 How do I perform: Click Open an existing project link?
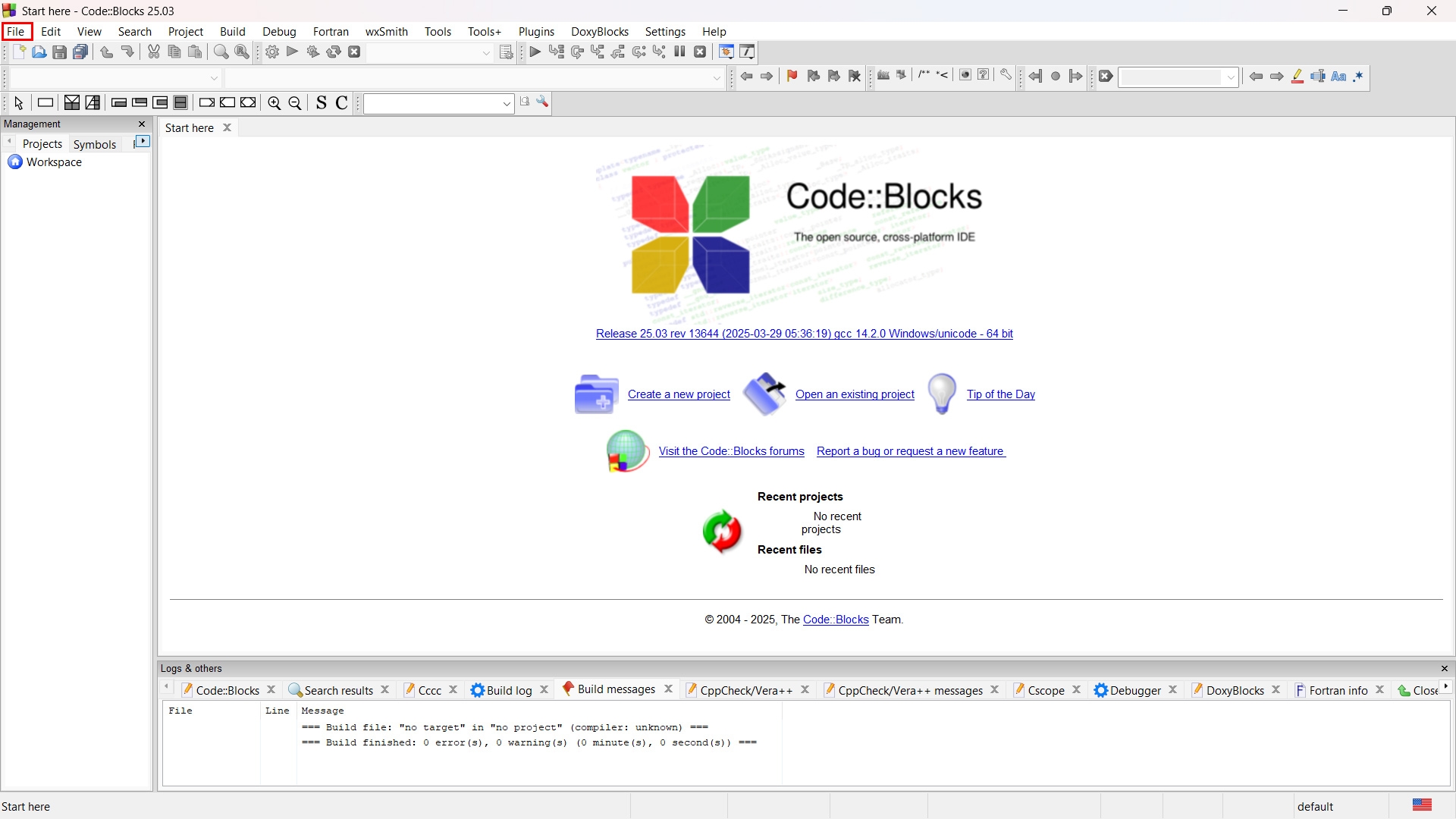855,394
